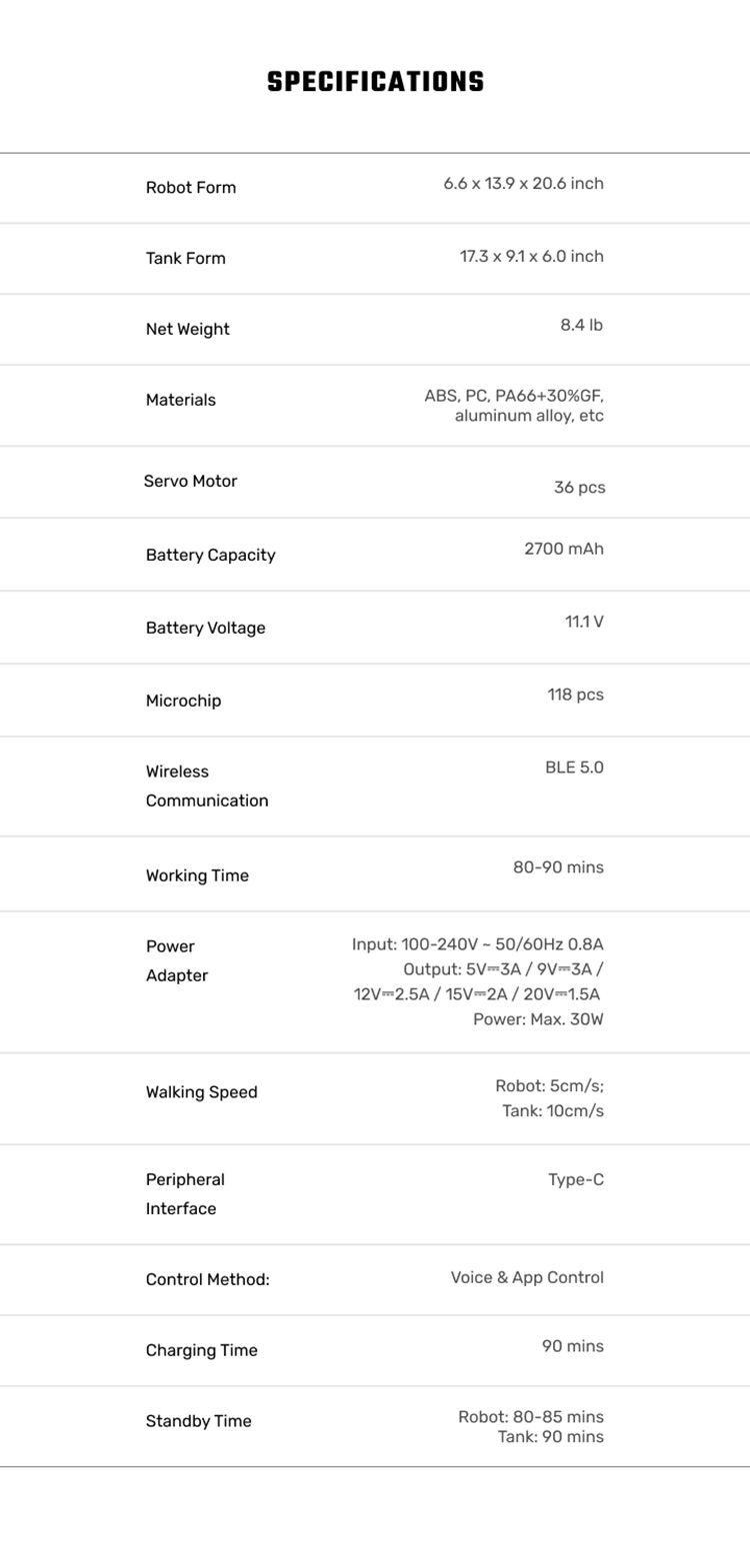Select the 6.6 x 13.9 x 20.6 inch value
Image resolution: width=750 pixels, height=1568 pixels.
[523, 184]
